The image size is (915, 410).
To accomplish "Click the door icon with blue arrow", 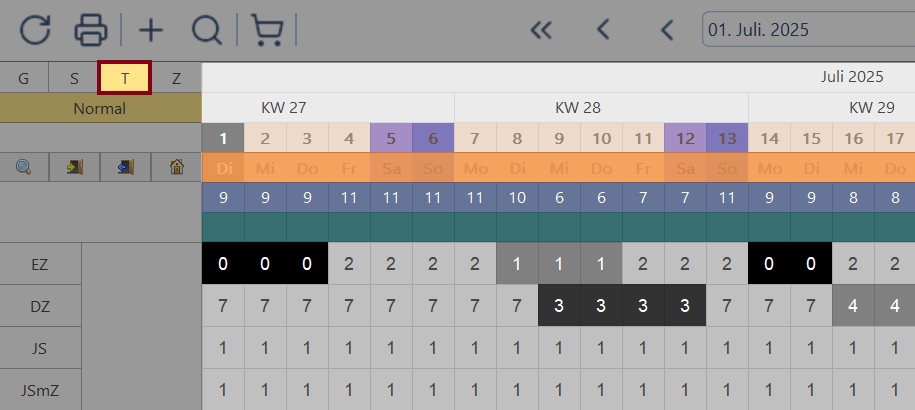I will (x=126, y=167).
